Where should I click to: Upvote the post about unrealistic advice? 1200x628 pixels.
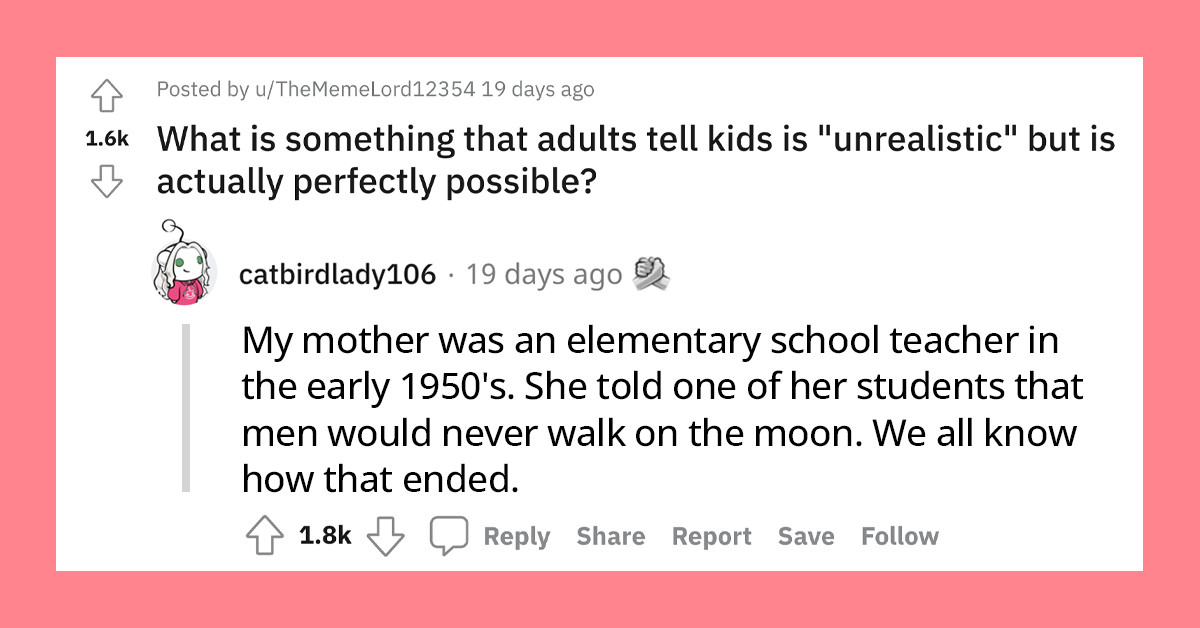tap(107, 96)
